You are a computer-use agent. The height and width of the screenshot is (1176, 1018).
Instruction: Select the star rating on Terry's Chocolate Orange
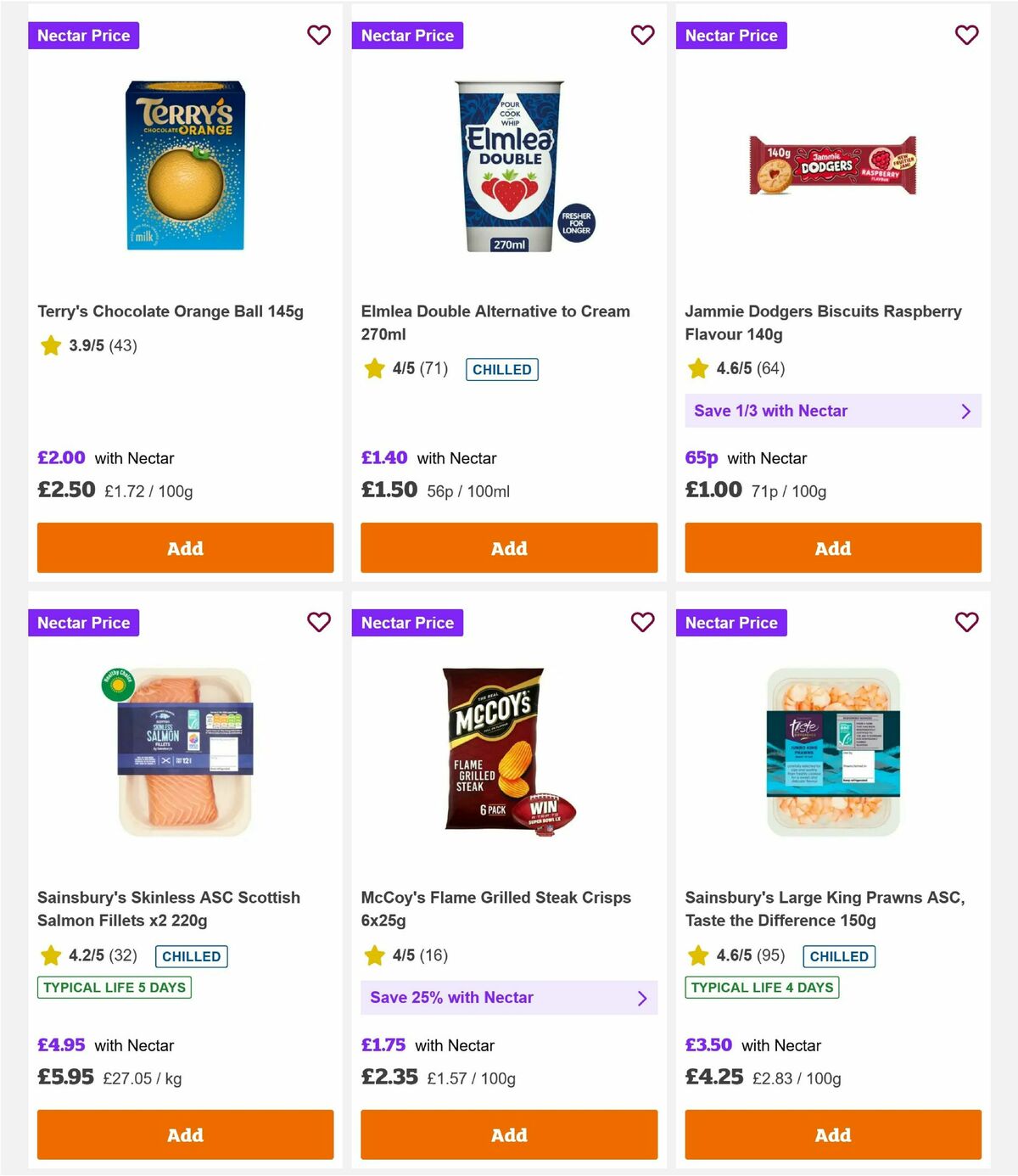click(50, 345)
